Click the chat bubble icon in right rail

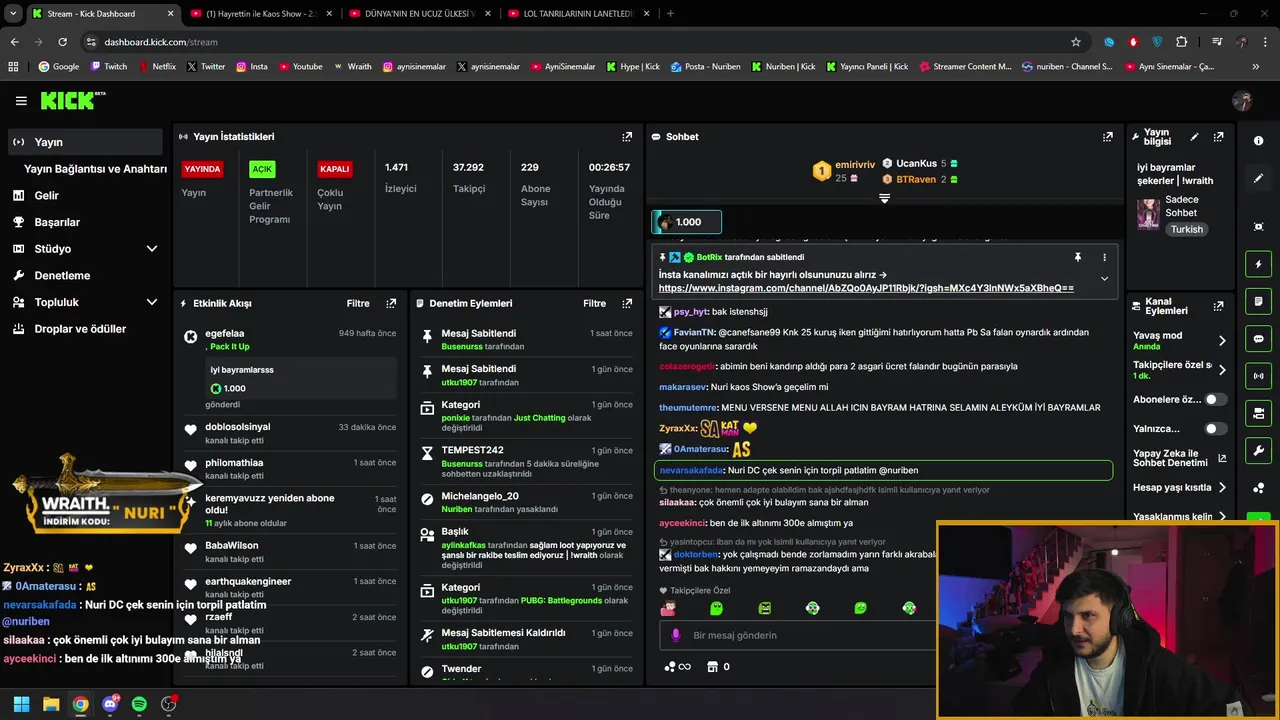point(1259,339)
